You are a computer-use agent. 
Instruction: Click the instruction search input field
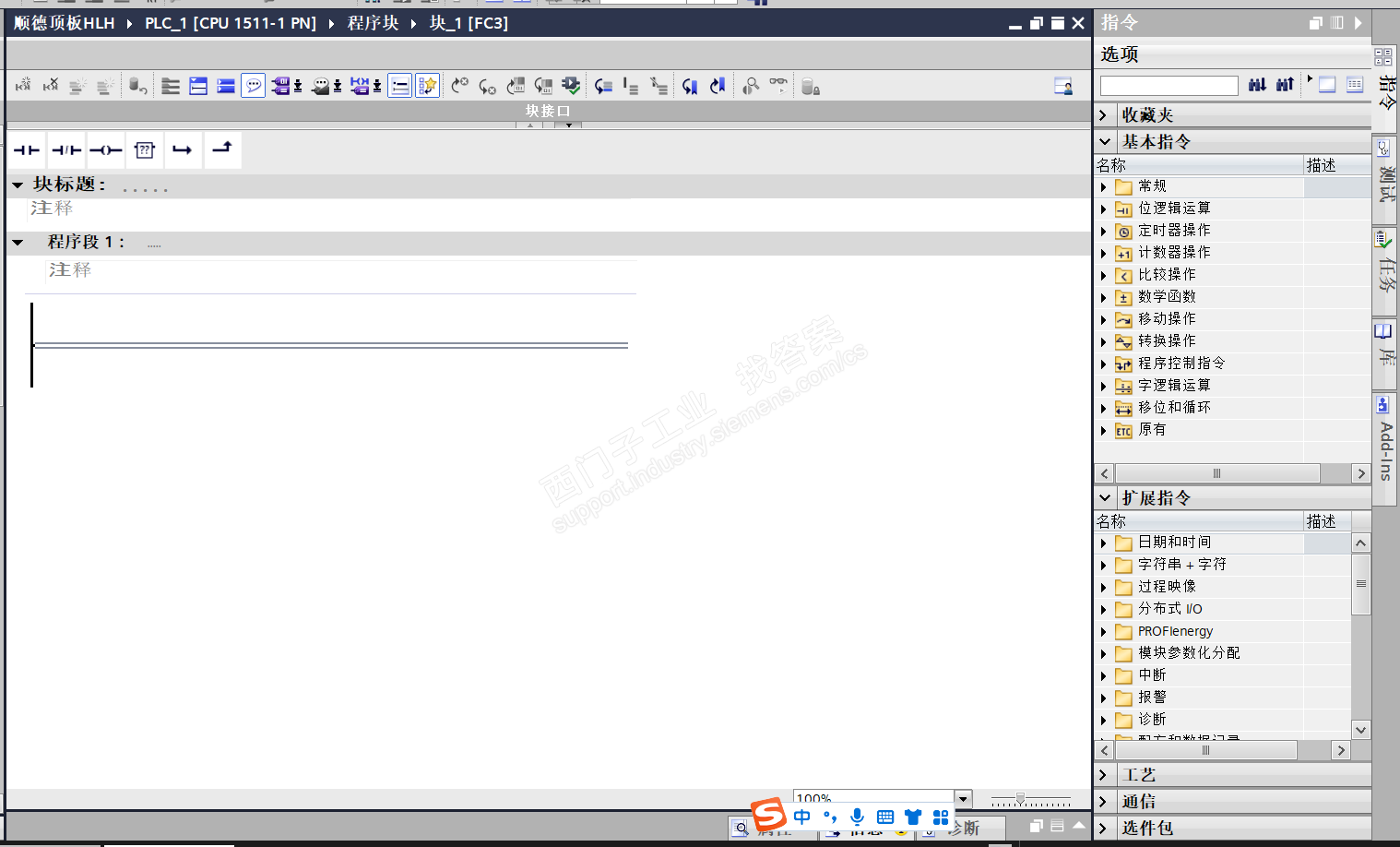pyautogui.click(x=1169, y=86)
